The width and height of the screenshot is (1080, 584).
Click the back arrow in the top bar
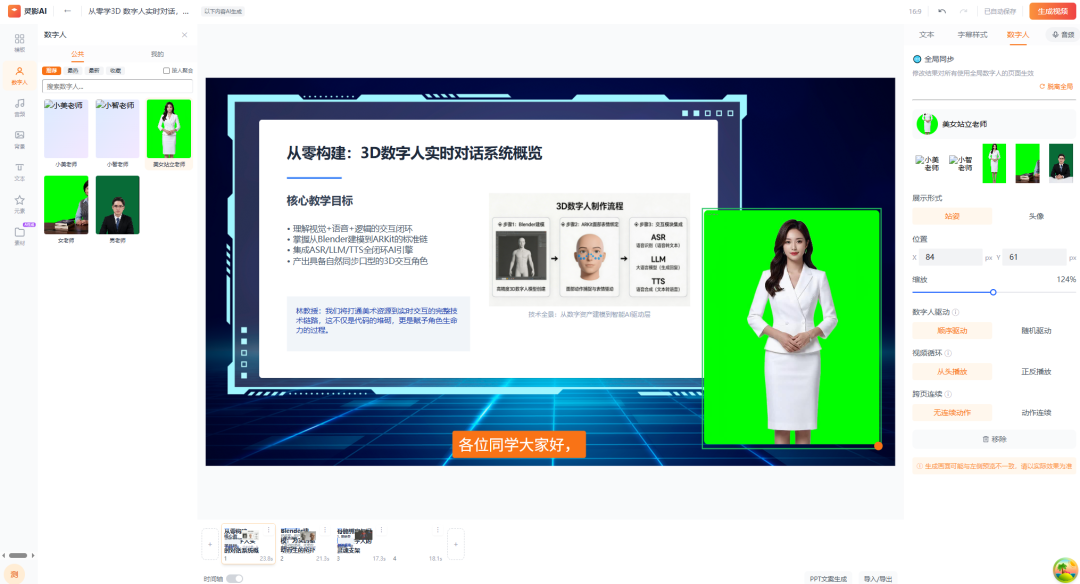67,11
